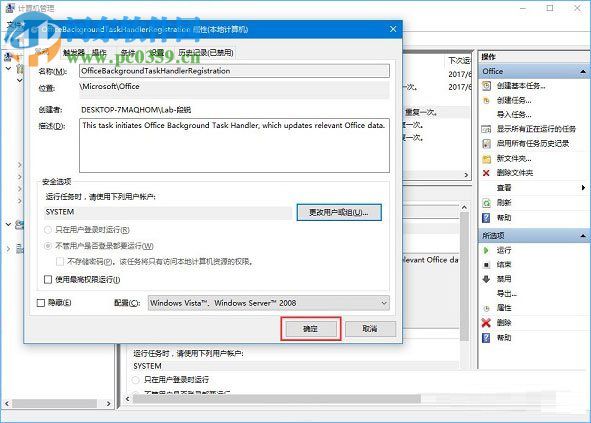Click the 新文件夹 folder icon
The width and height of the screenshot is (591, 423).
pyautogui.click(x=487, y=159)
